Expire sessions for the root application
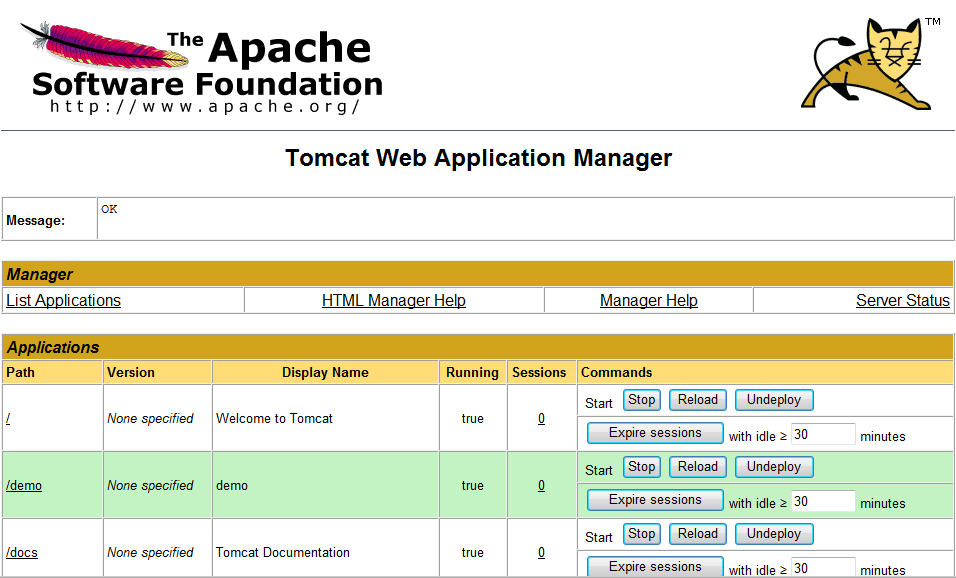956x578 pixels. pos(655,433)
